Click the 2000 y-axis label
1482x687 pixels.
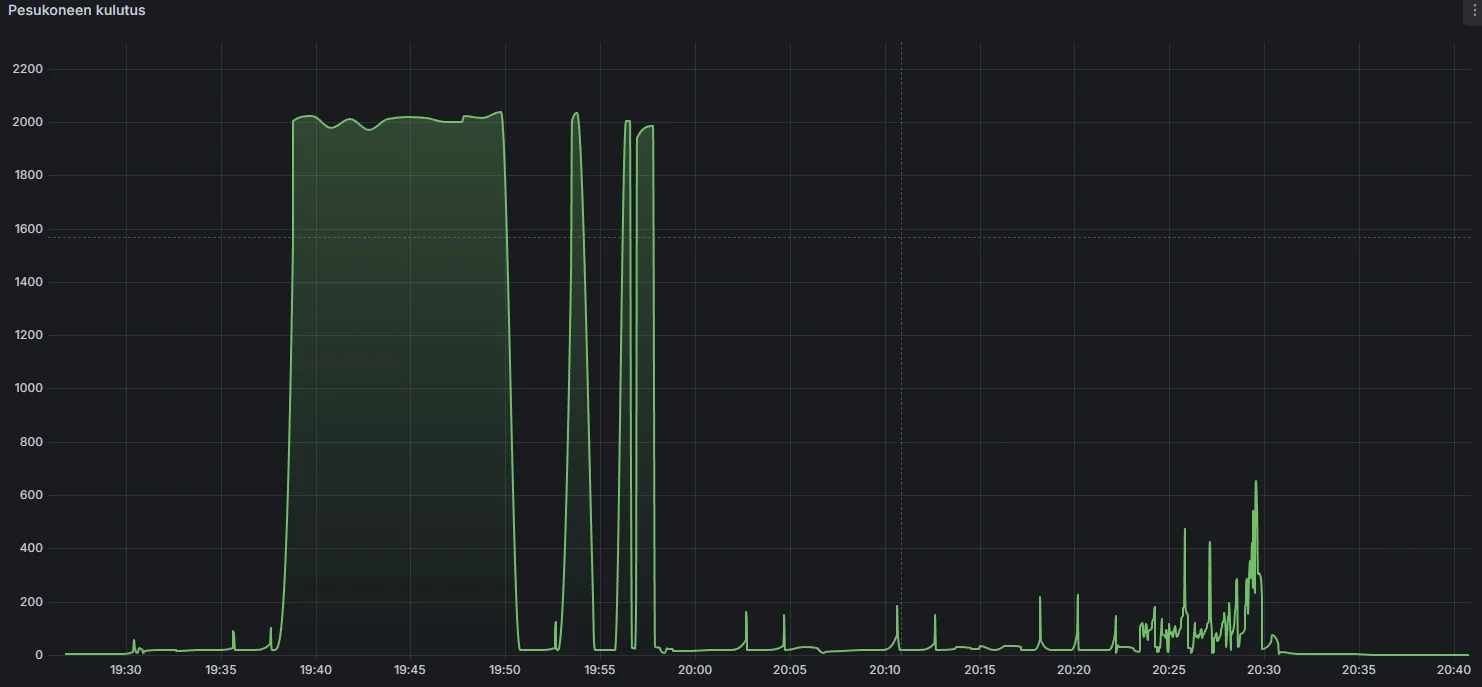pos(28,122)
